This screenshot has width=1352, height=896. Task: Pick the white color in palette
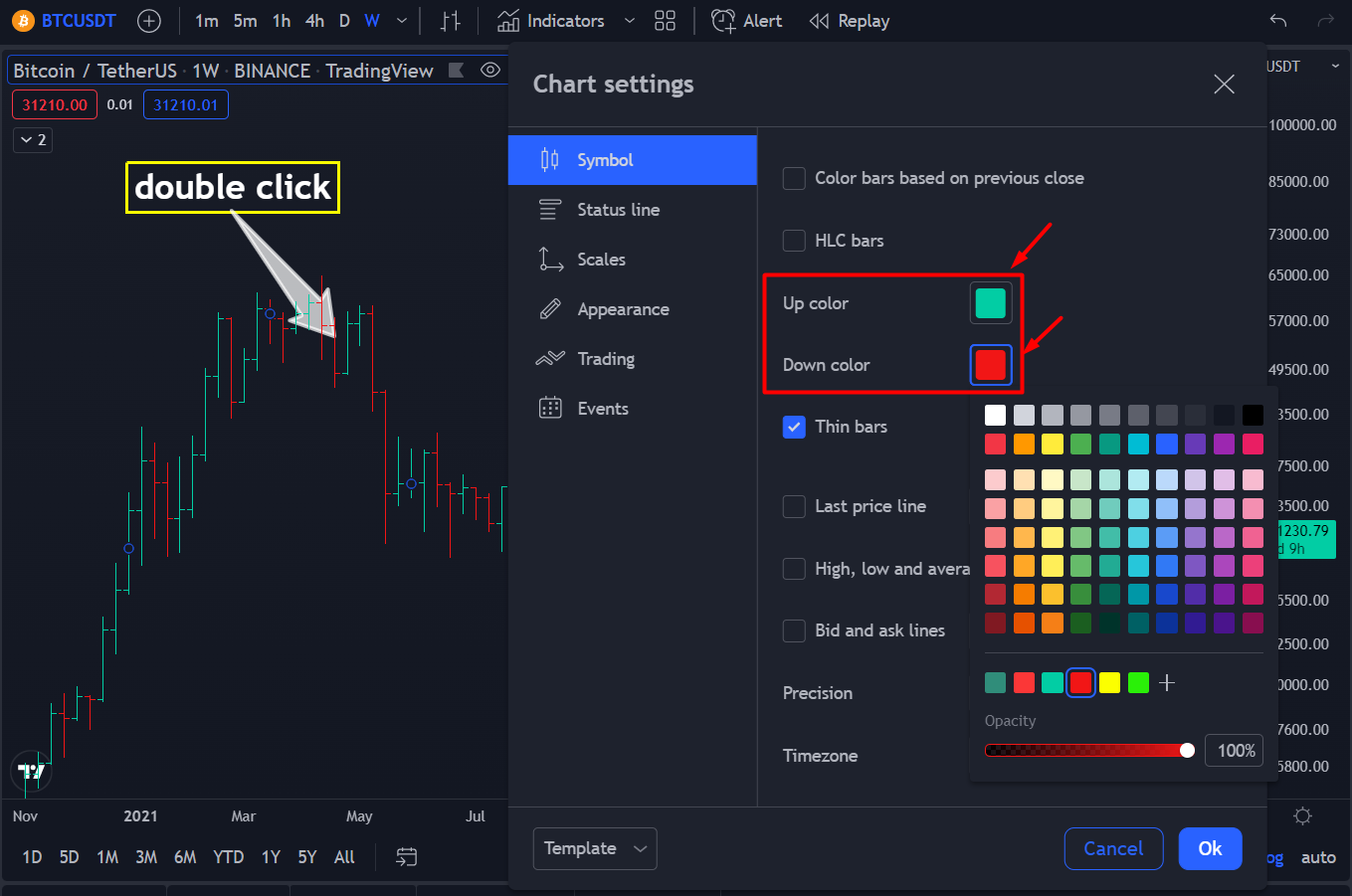click(995, 415)
